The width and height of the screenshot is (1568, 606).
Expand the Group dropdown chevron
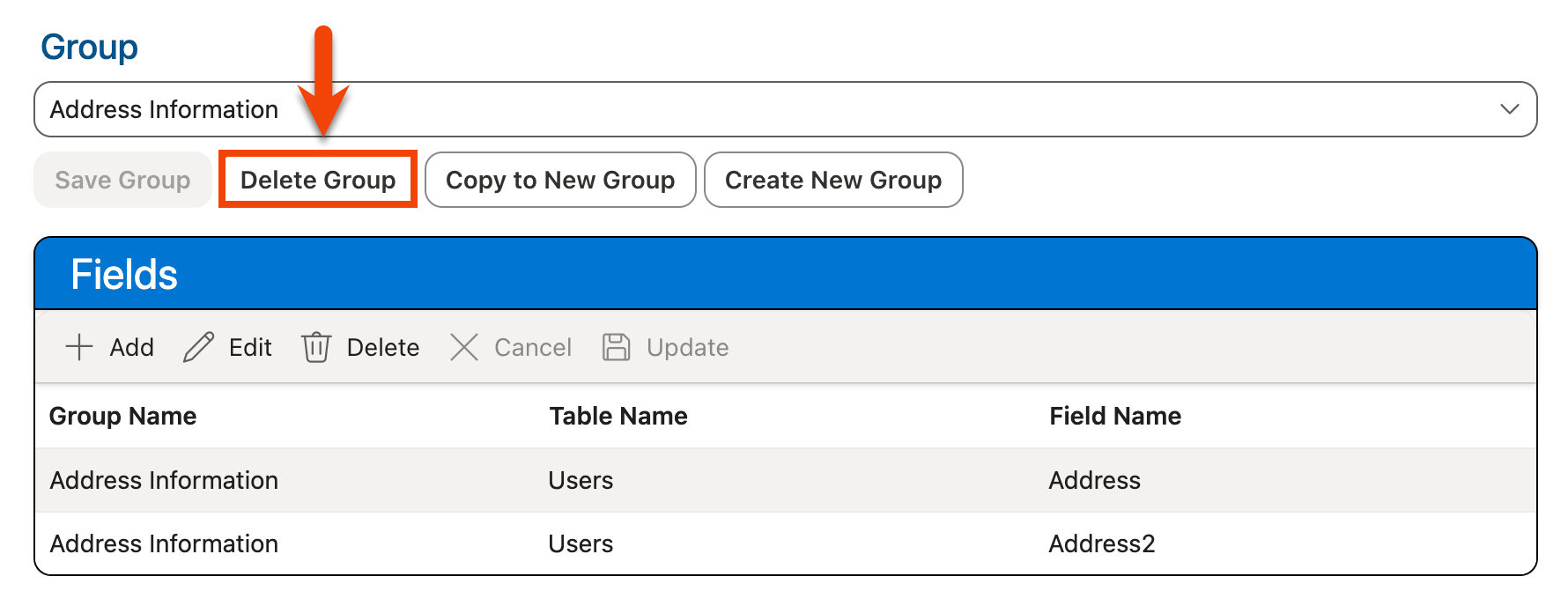pyautogui.click(x=1509, y=109)
